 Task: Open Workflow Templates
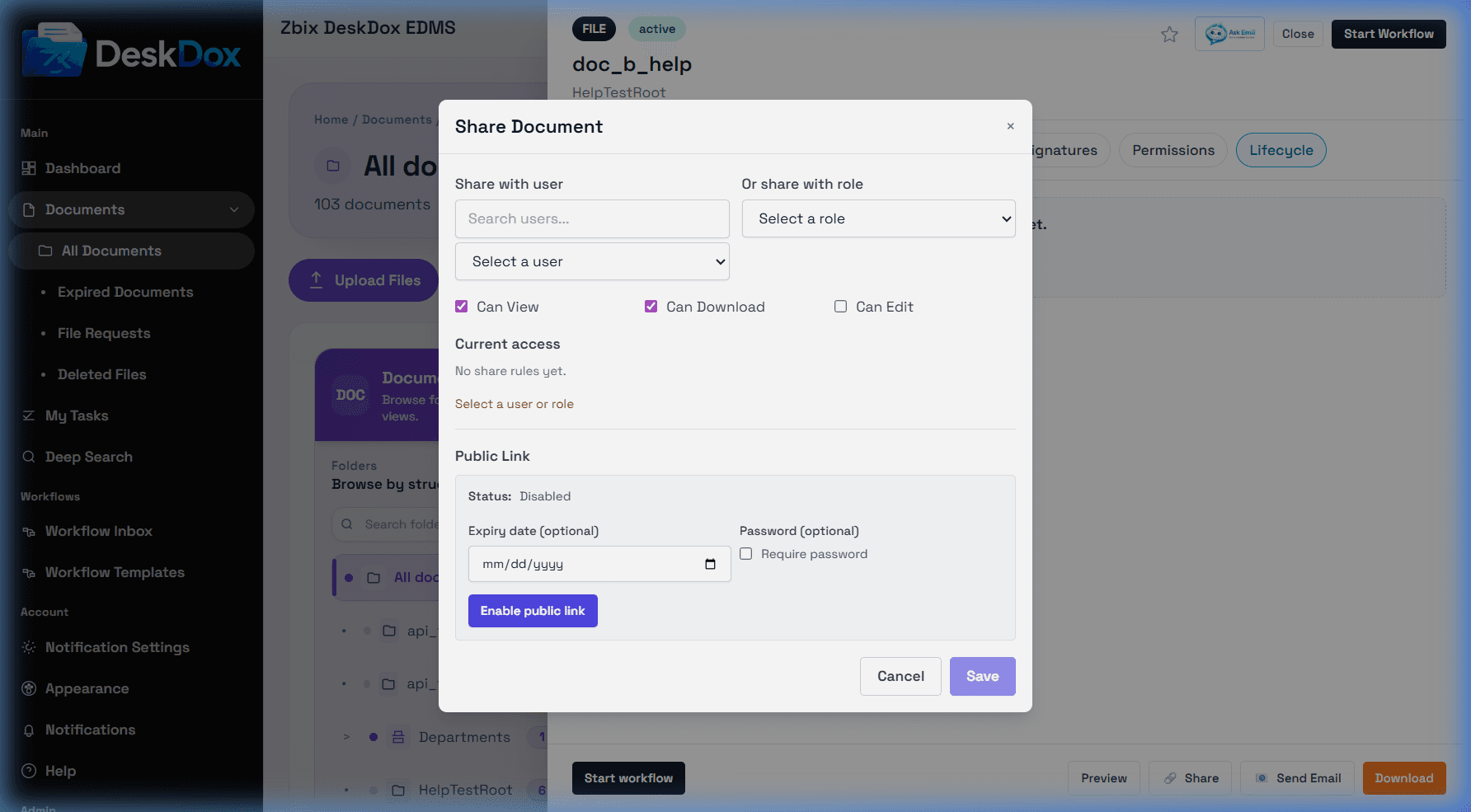point(115,572)
